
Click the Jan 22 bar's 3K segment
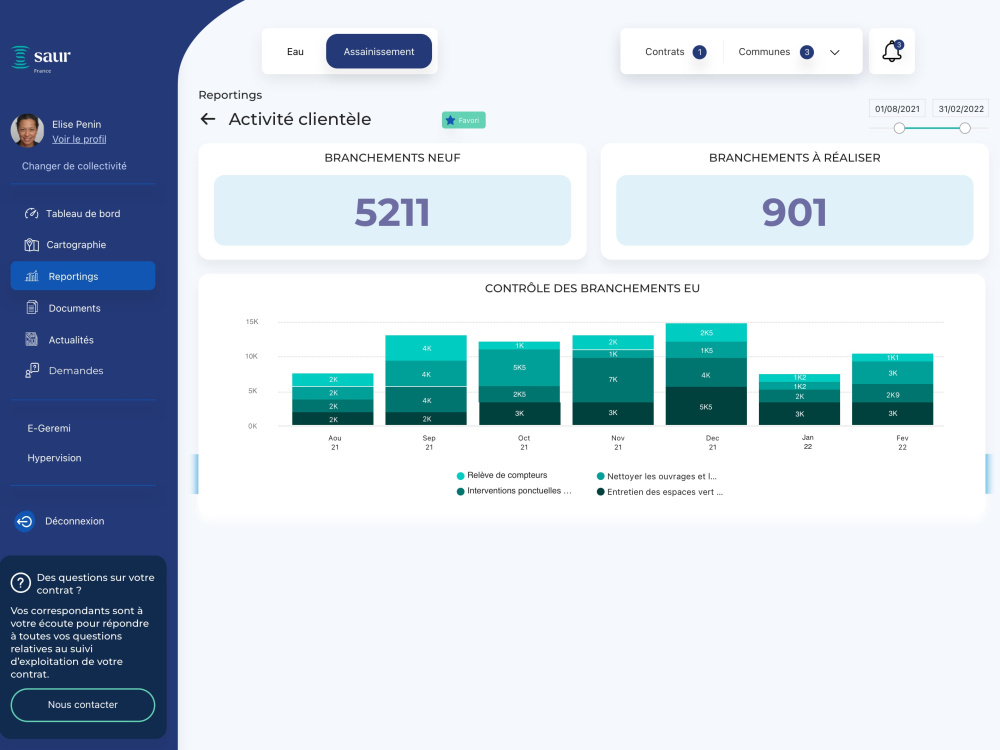800,414
